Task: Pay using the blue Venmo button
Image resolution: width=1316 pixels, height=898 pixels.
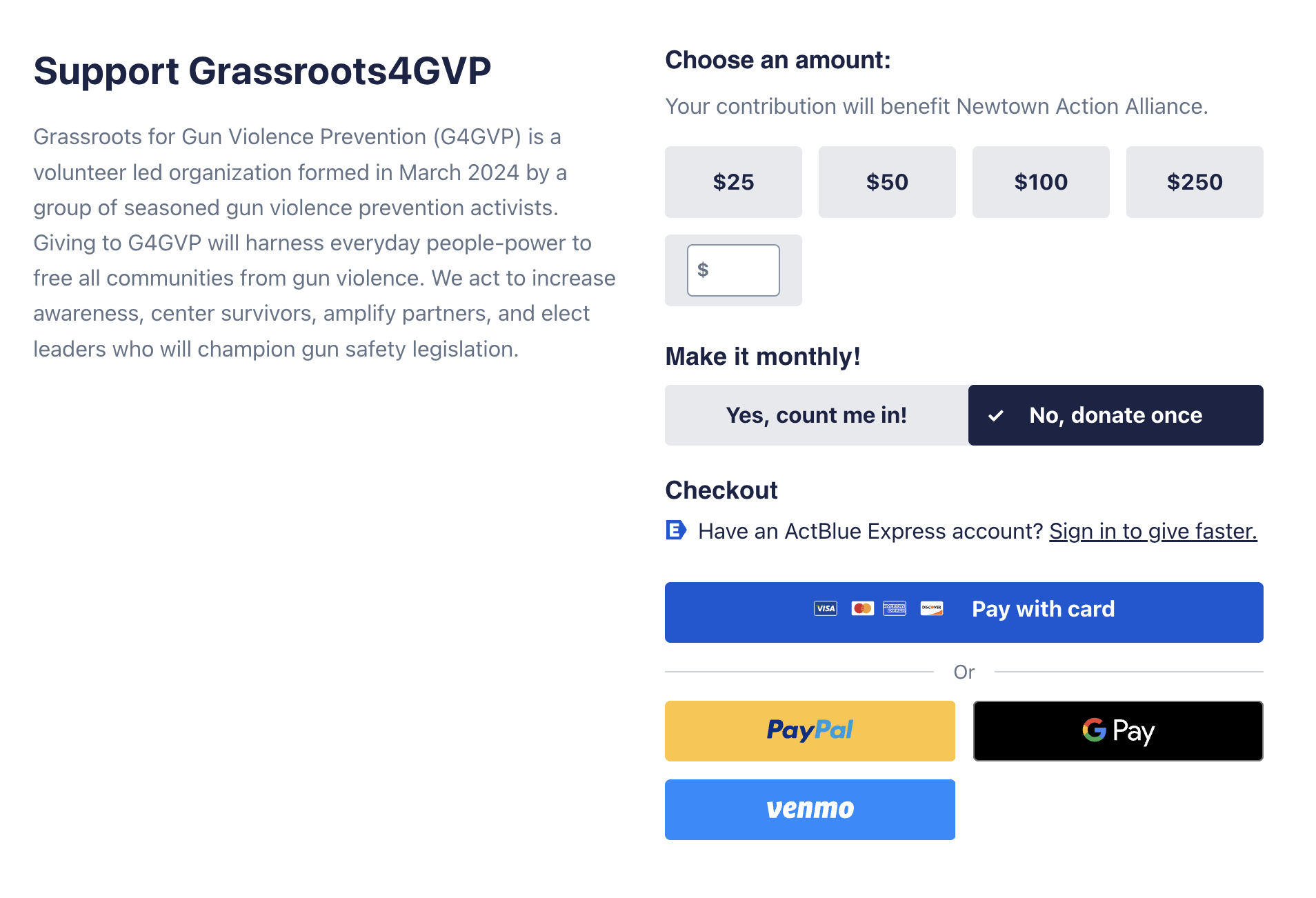Action: coord(810,810)
